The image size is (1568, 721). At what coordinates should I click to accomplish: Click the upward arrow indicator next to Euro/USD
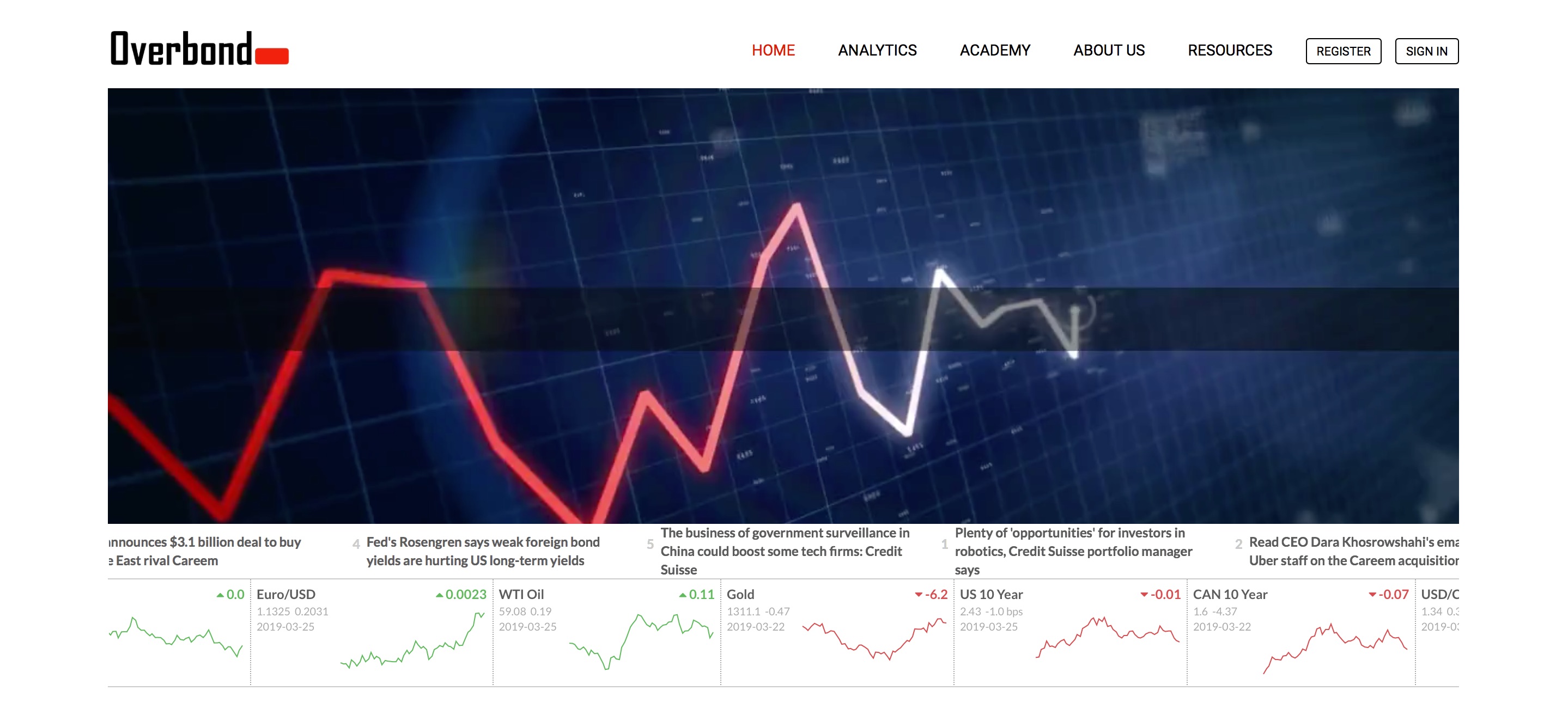click(433, 595)
